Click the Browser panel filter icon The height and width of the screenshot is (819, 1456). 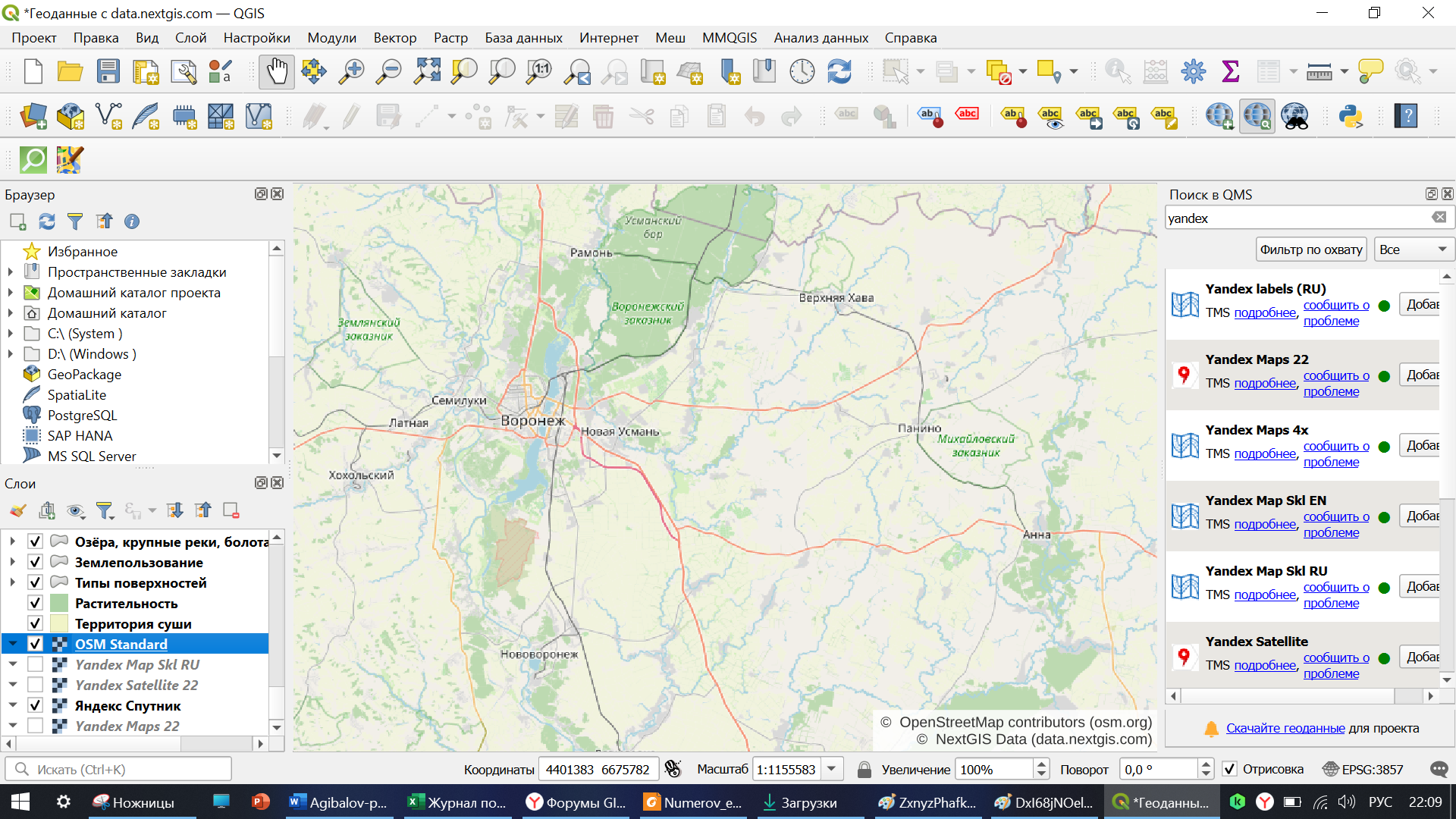74,221
